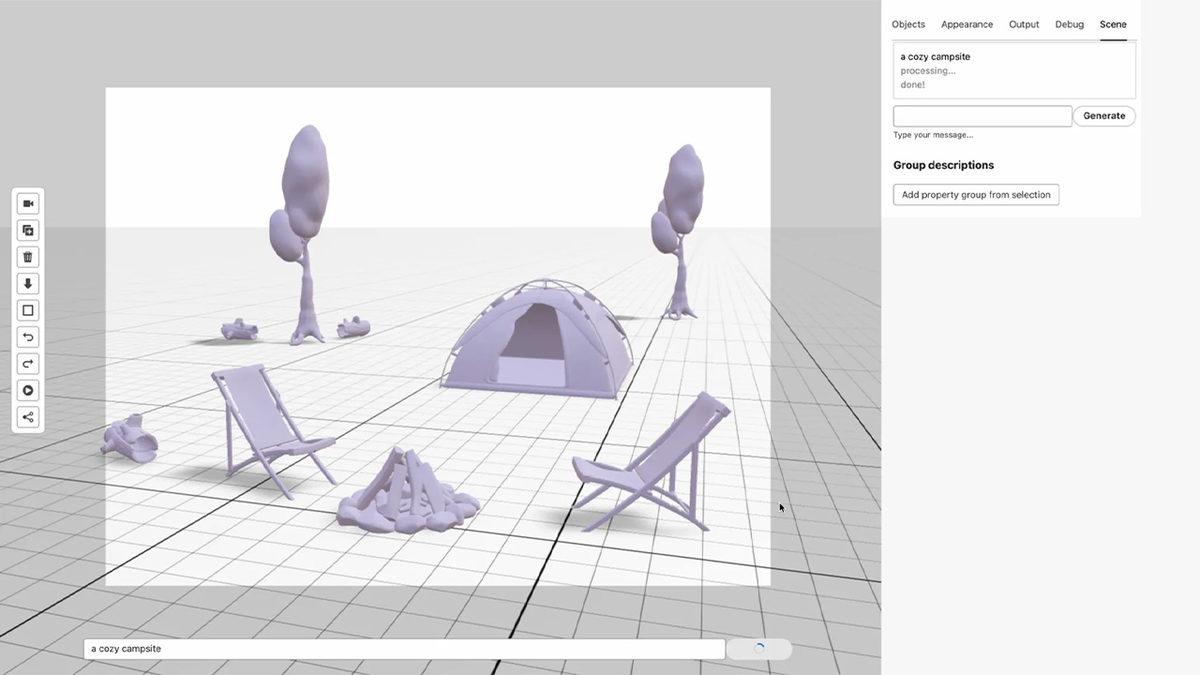
Task: Click the download arrow icon
Action: click(27, 284)
